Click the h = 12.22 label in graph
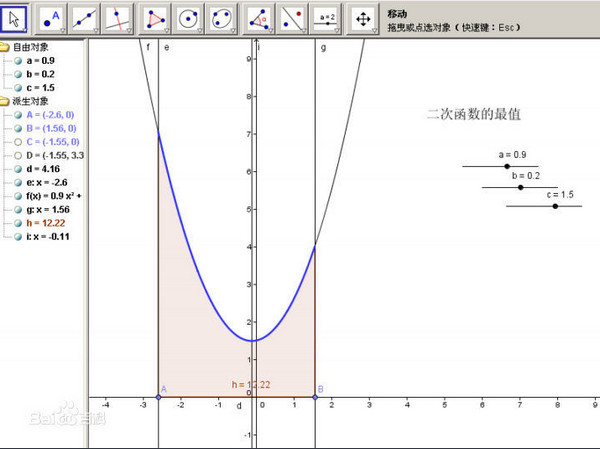This screenshot has height=449, width=600. [x=251, y=384]
